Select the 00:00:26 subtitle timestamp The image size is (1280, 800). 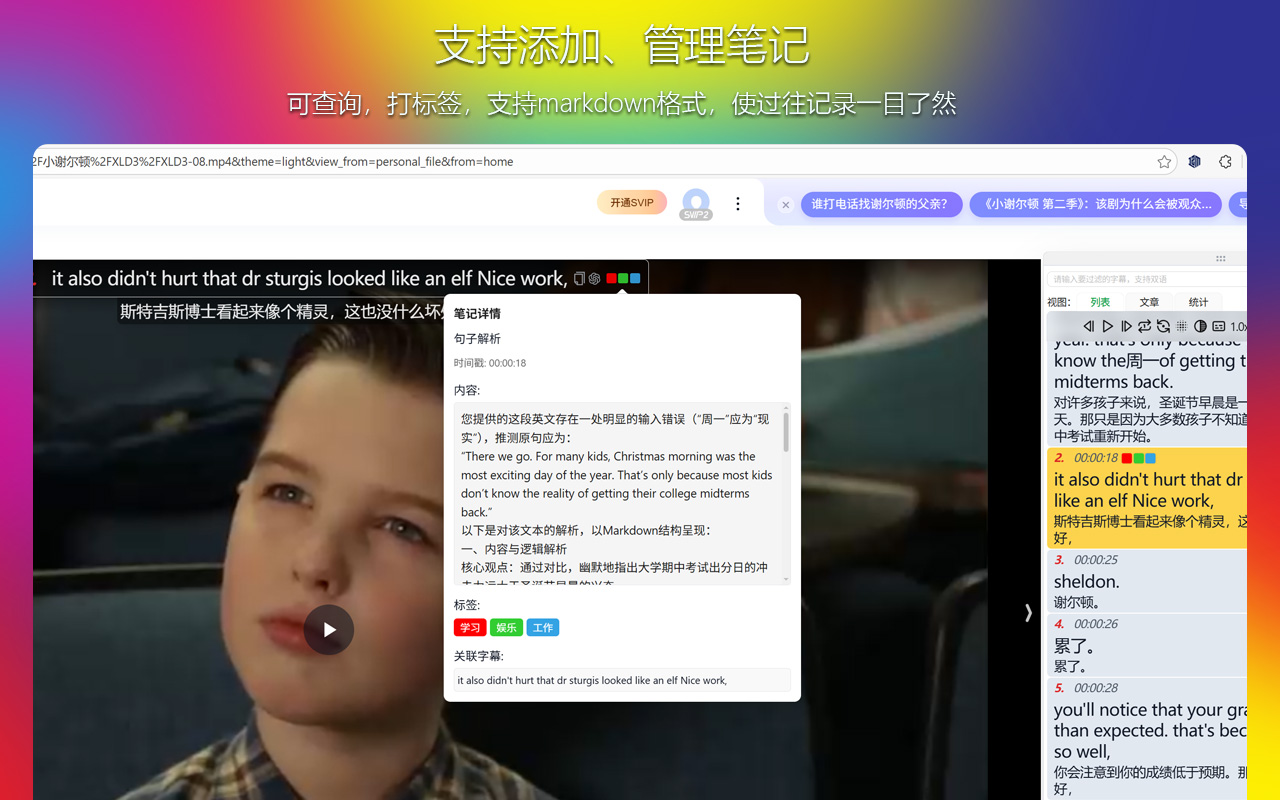(1096, 624)
